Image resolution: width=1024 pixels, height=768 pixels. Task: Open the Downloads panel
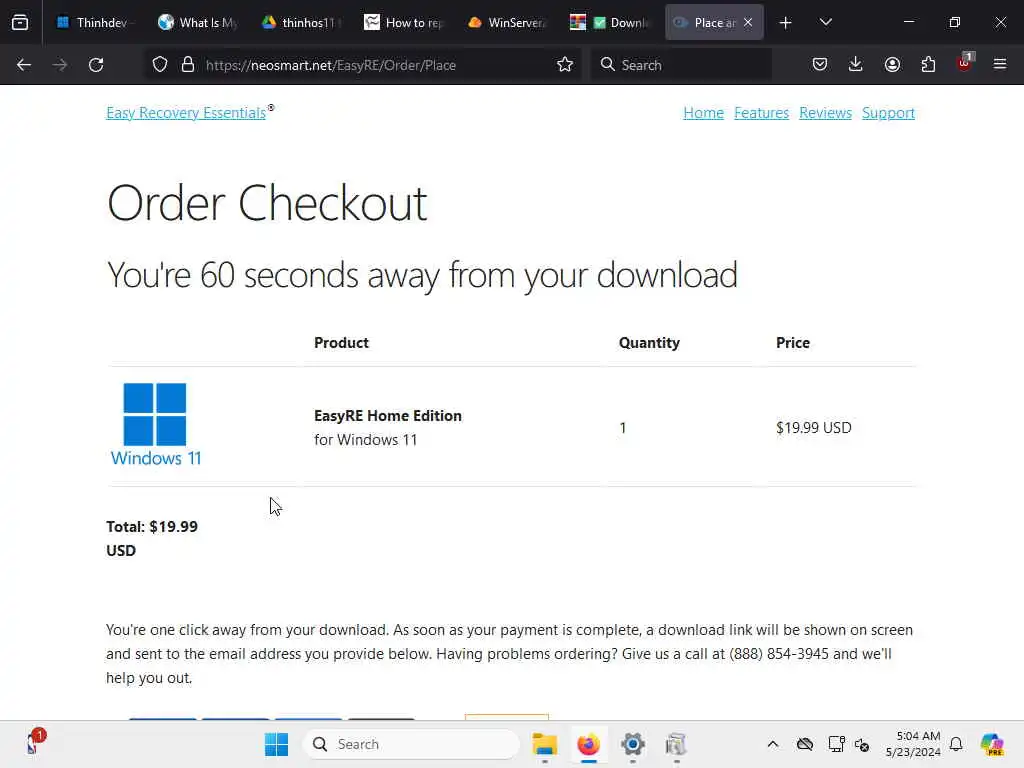pos(856,65)
